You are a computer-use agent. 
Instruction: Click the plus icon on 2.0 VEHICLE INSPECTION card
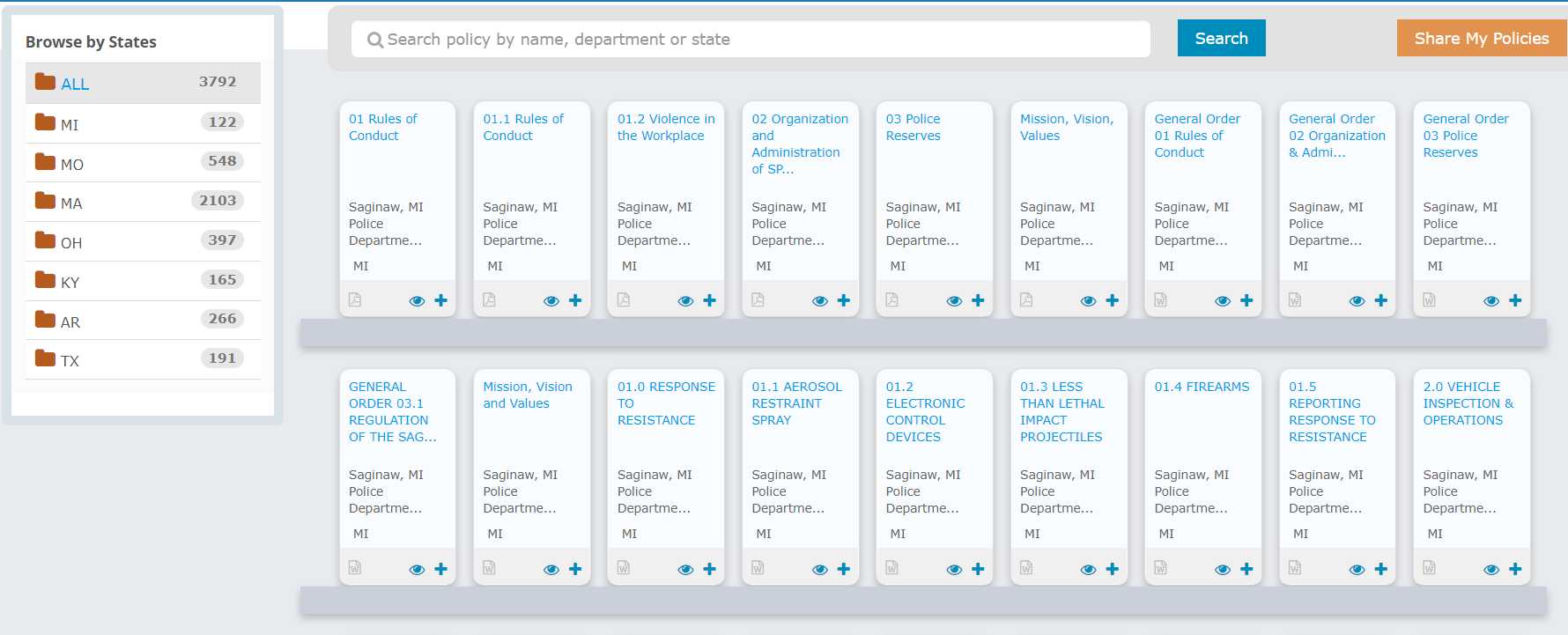click(x=1515, y=569)
